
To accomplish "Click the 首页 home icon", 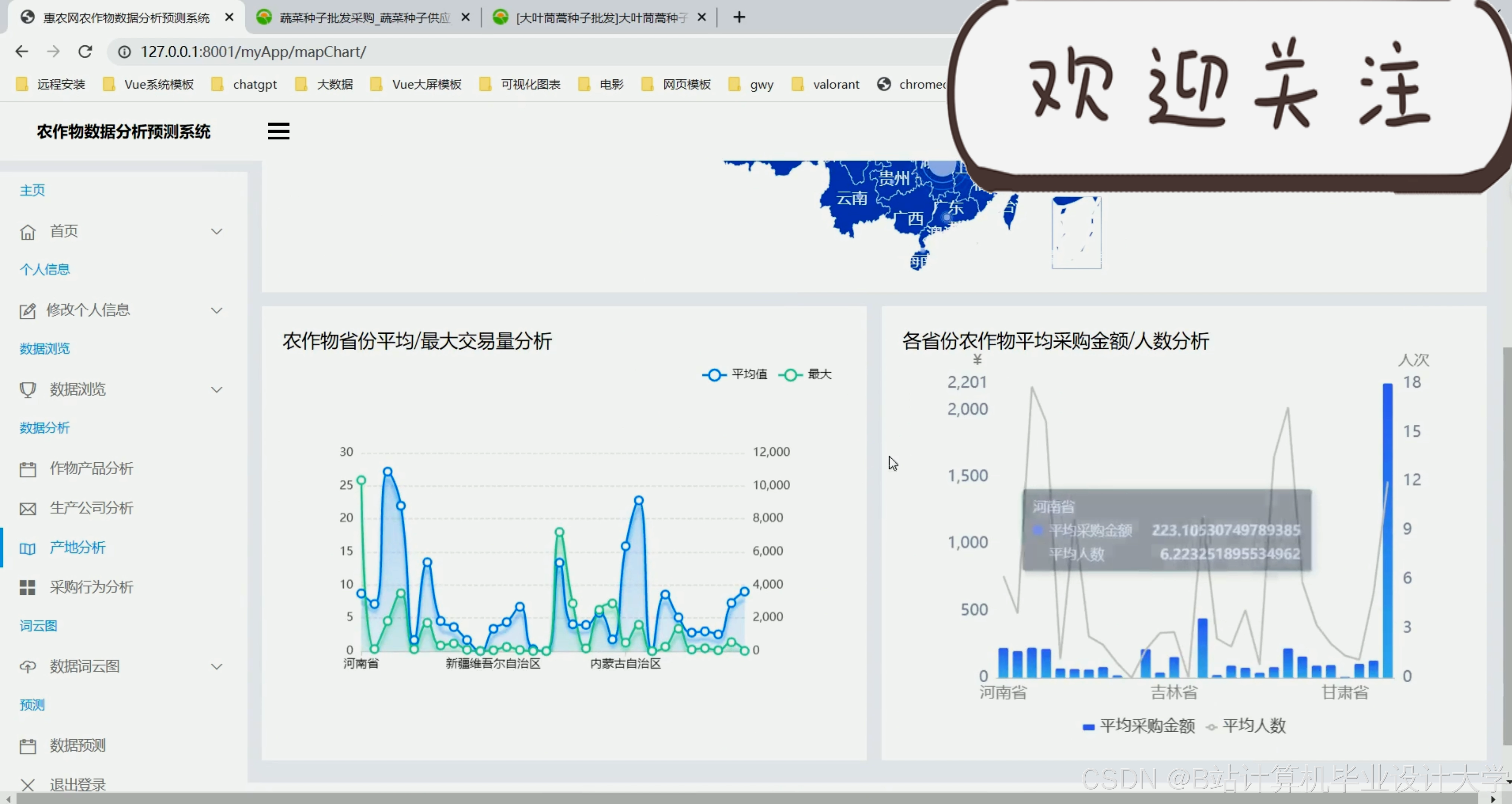I will click(28, 232).
